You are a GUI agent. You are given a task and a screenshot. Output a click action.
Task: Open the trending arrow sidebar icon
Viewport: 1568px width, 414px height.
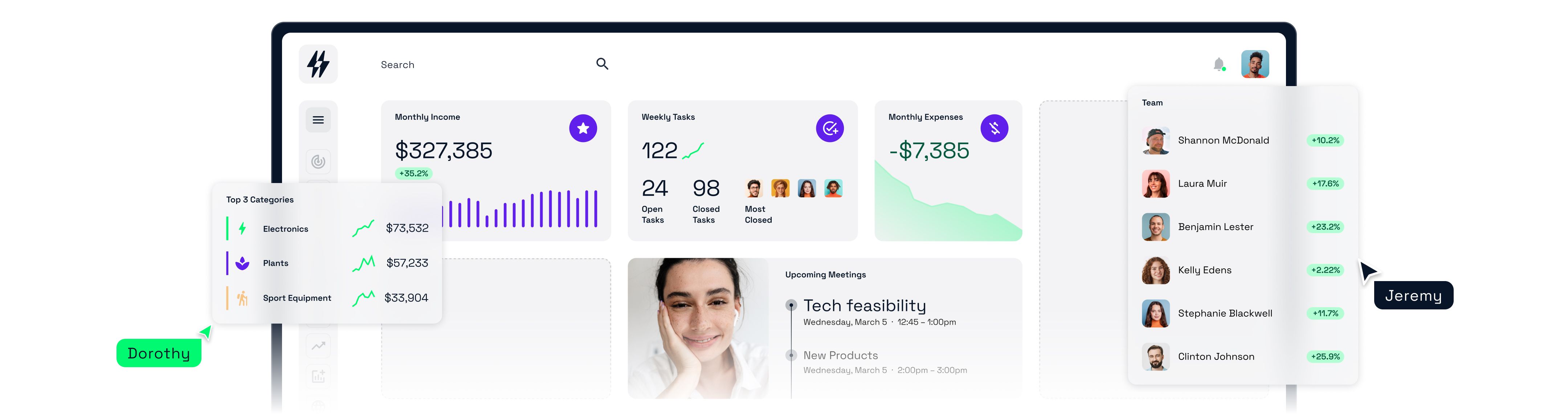pyautogui.click(x=318, y=346)
